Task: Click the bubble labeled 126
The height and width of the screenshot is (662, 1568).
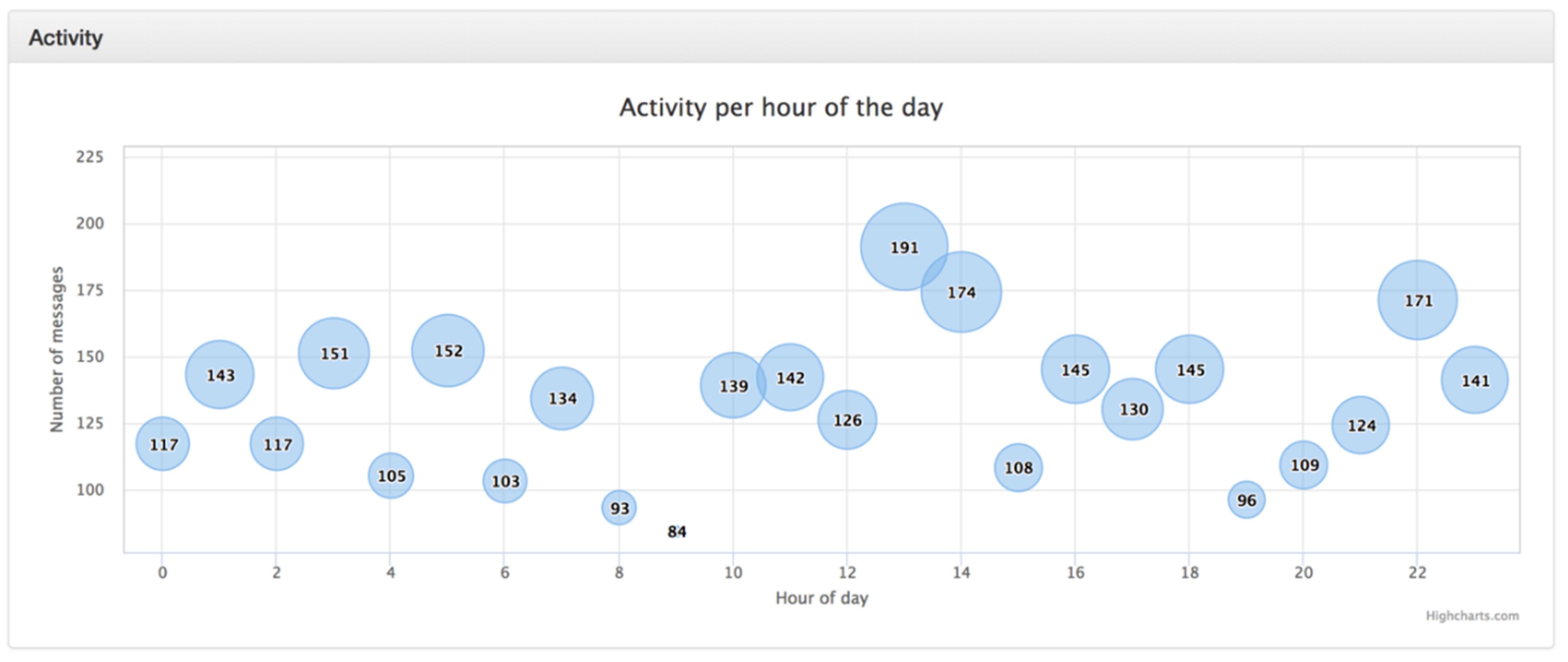Action: coord(847,420)
